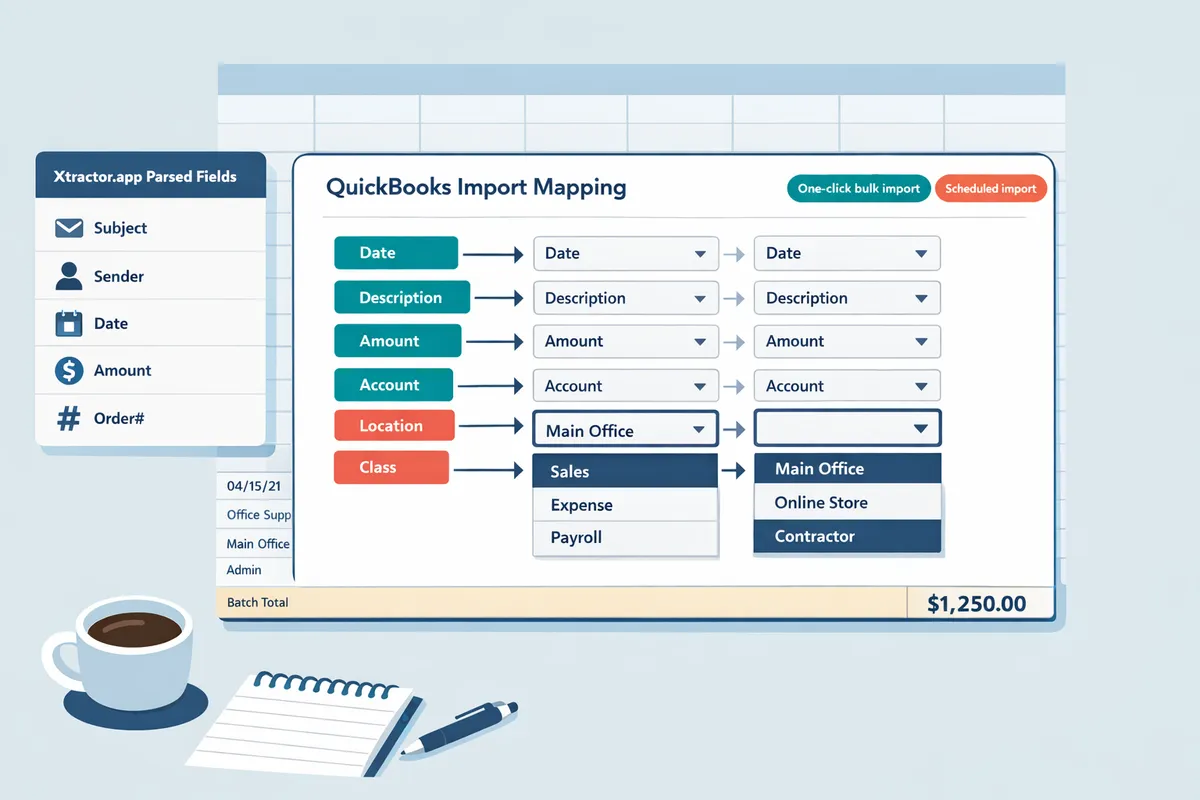Select the Subject parsed field
The width and height of the screenshot is (1200, 800).
coord(150,228)
